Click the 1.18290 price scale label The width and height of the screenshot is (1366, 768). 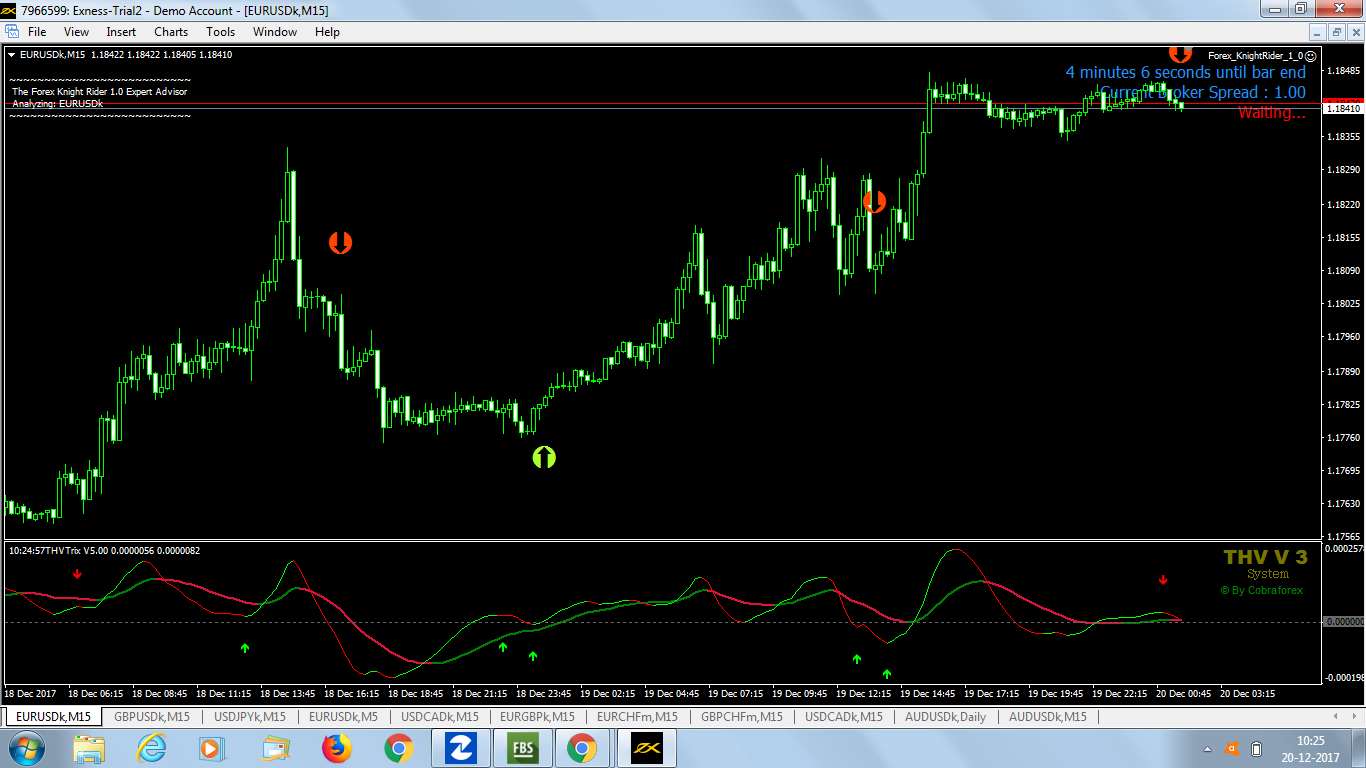click(x=1343, y=171)
